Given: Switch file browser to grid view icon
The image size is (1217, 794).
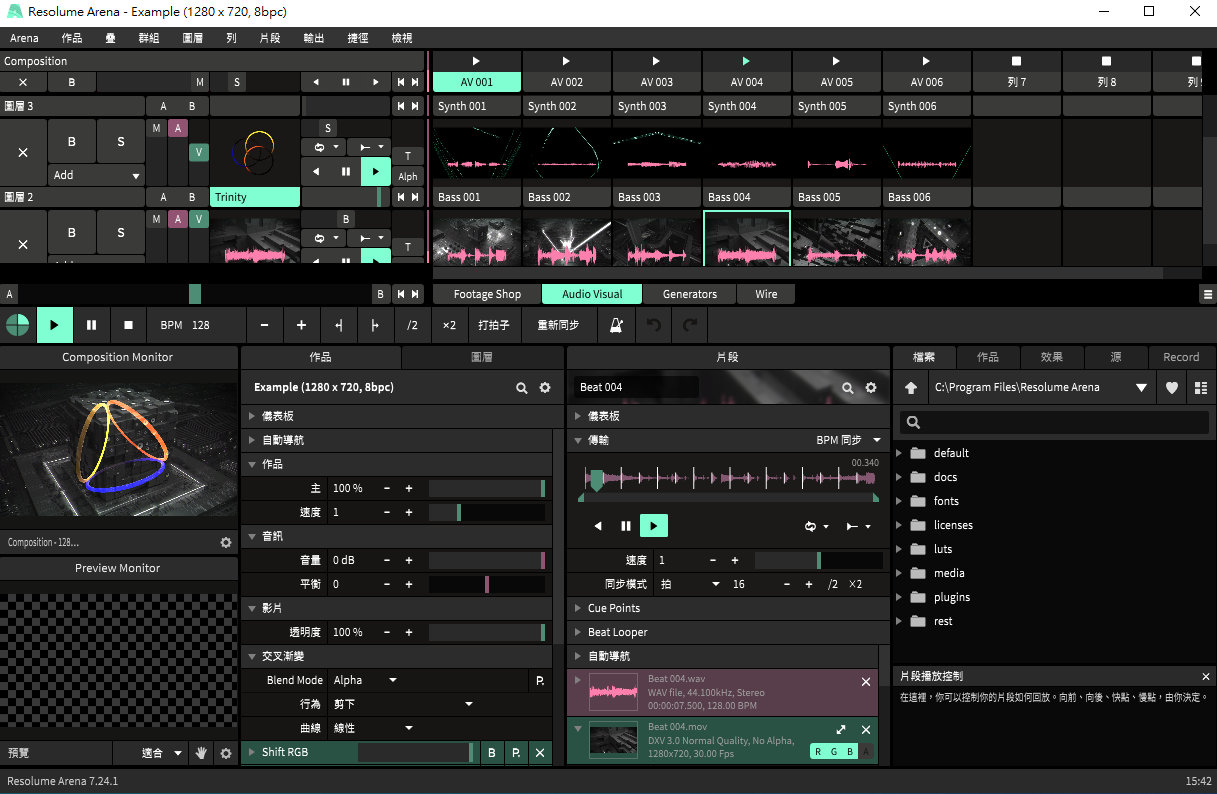Looking at the screenshot, I should [x=1201, y=388].
